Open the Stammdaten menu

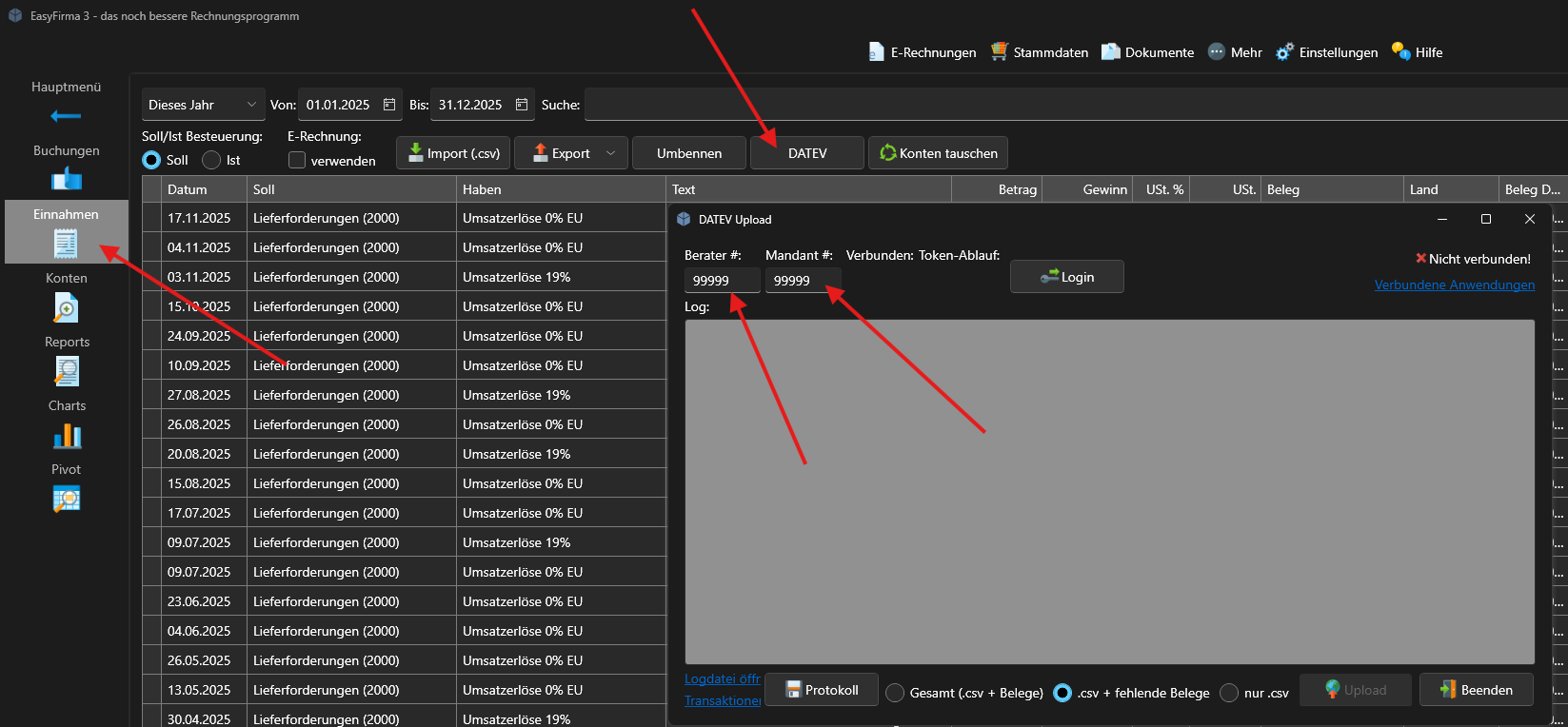click(x=1039, y=52)
